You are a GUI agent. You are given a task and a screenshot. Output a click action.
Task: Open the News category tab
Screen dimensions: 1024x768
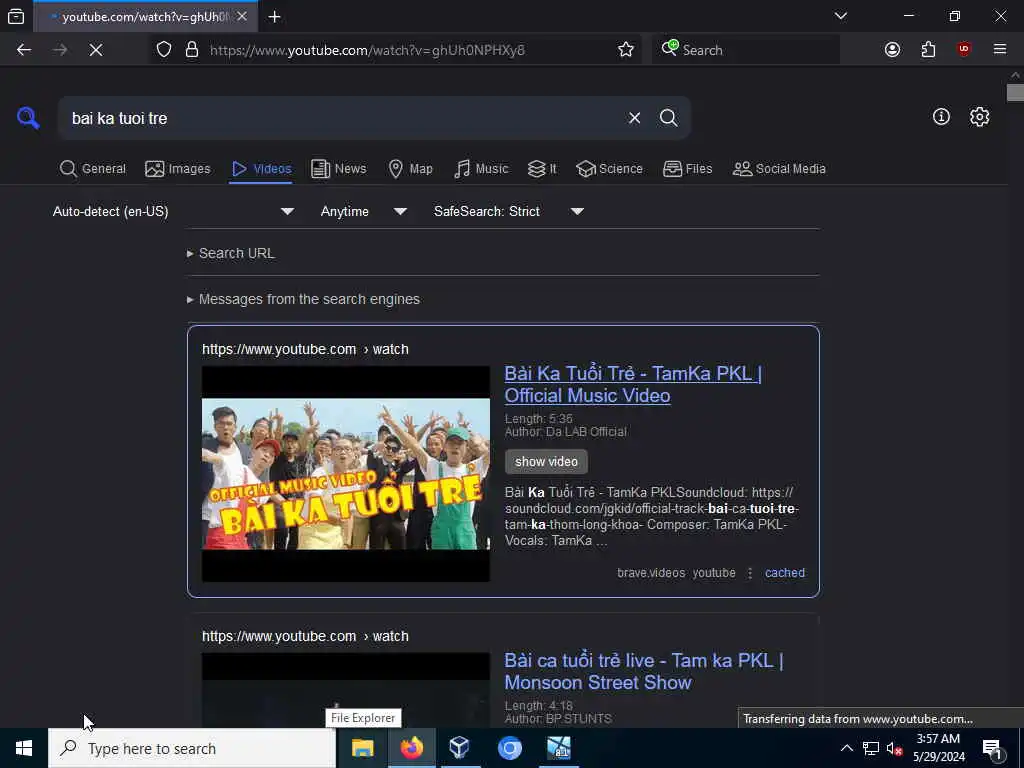pos(339,168)
